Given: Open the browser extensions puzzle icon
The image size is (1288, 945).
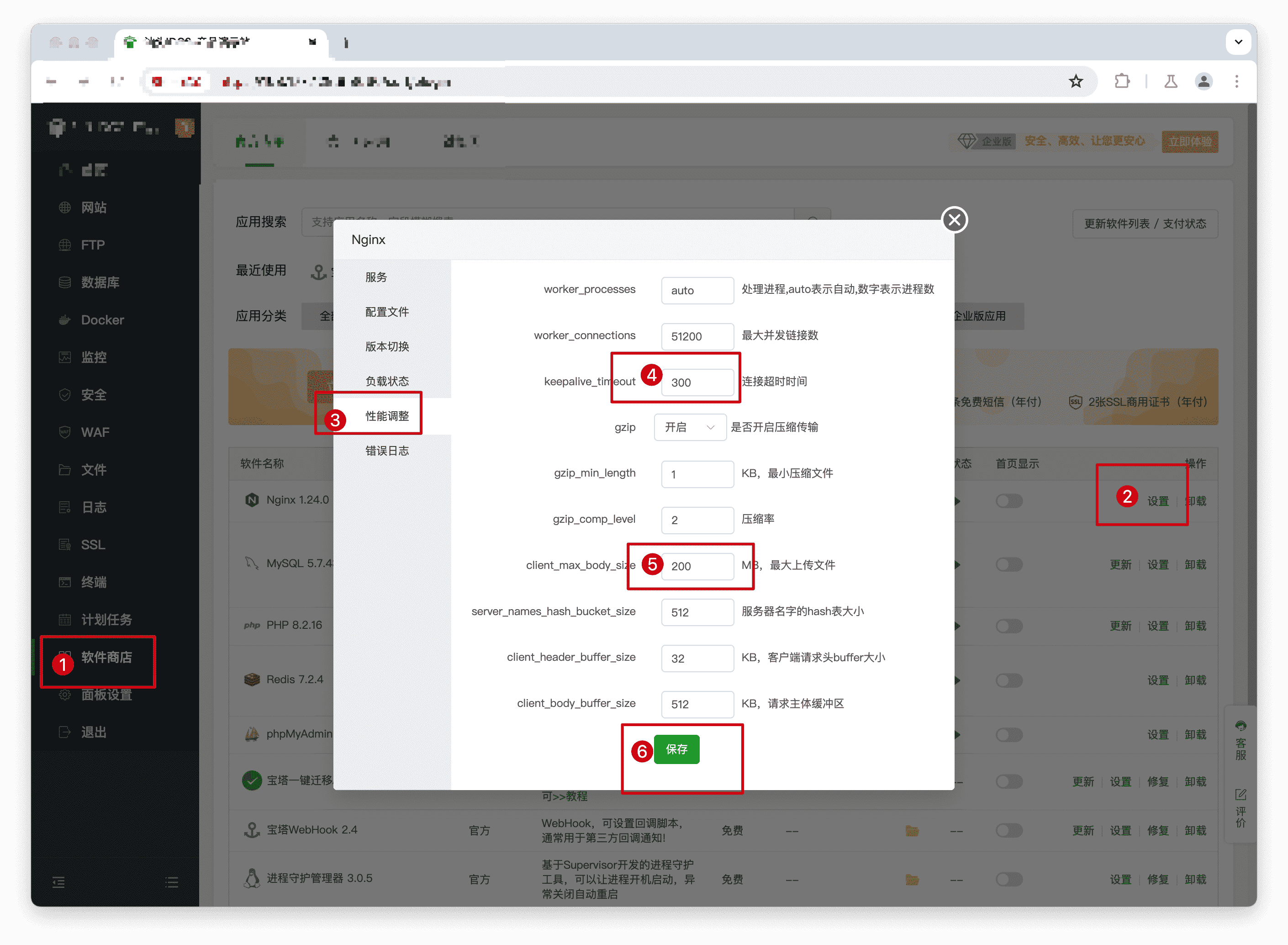Looking at the screenshot, I should 1122,81.
